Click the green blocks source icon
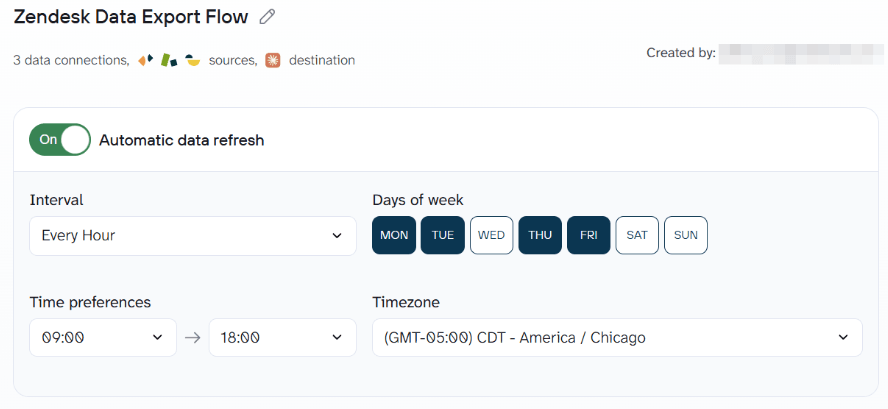The height and width of the screenshot is (409, 888). [x=169, y=60]
